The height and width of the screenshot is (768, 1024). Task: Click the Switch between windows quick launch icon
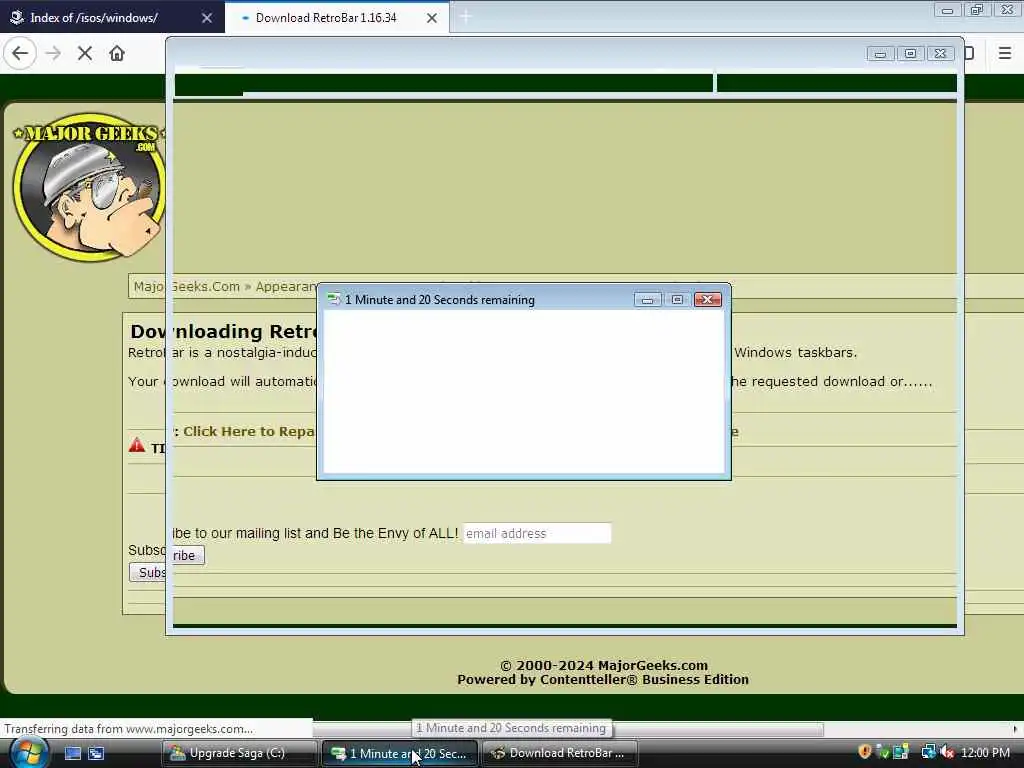click(x=96, y=754)
